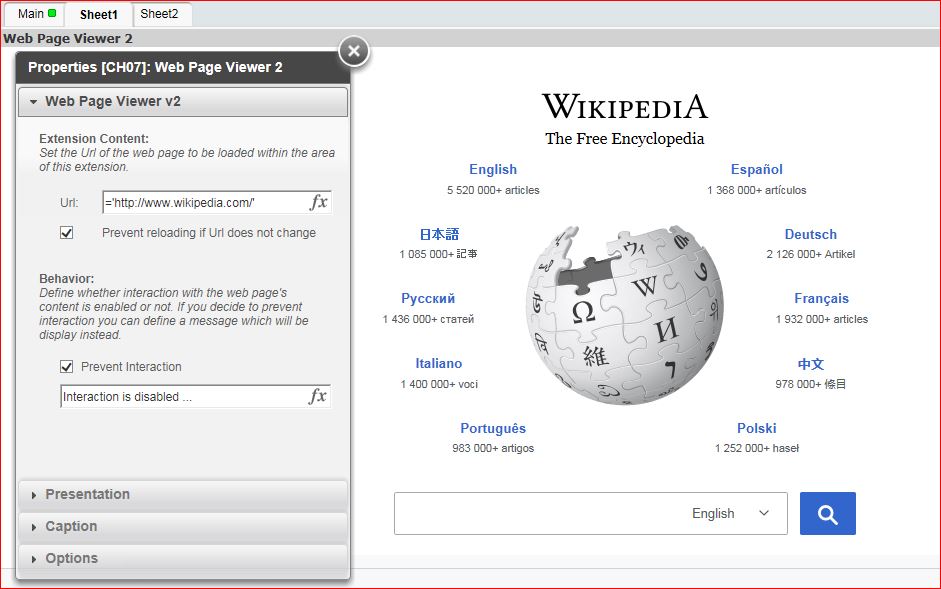Click the Wikipedia puzzle globe logo

tap(625, 314)
